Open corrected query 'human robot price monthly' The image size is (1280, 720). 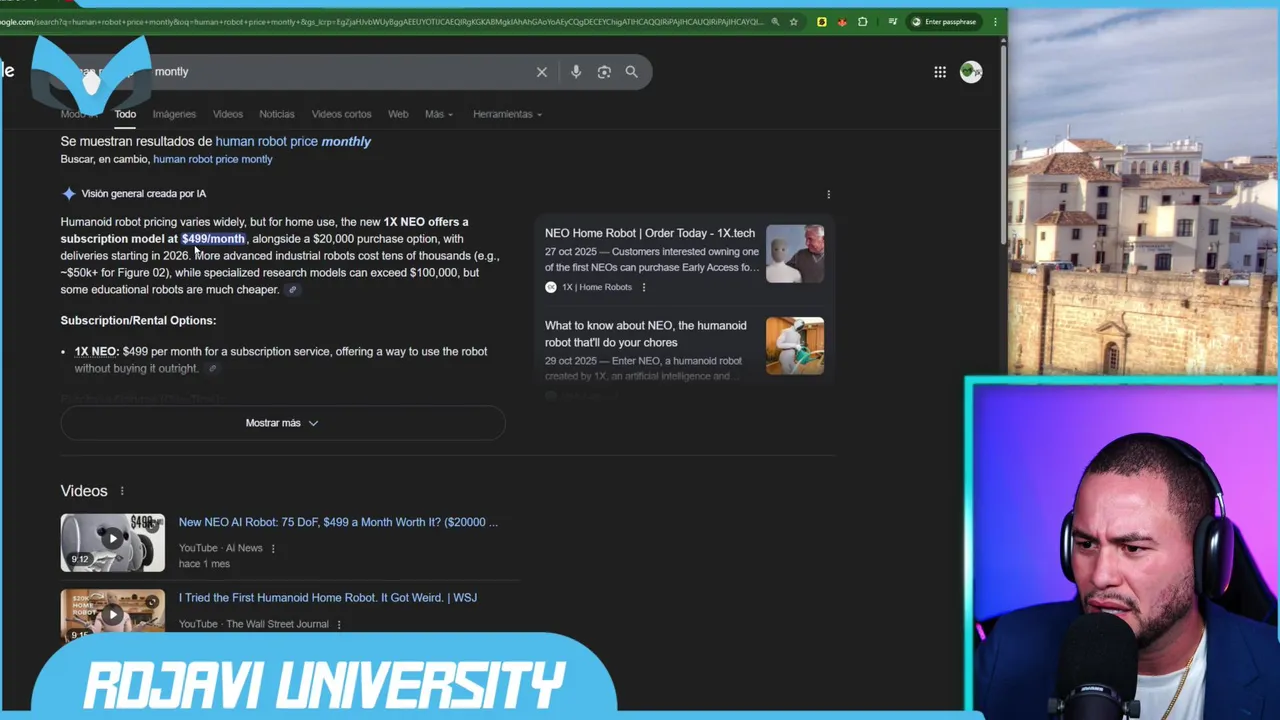coord(293,141)
